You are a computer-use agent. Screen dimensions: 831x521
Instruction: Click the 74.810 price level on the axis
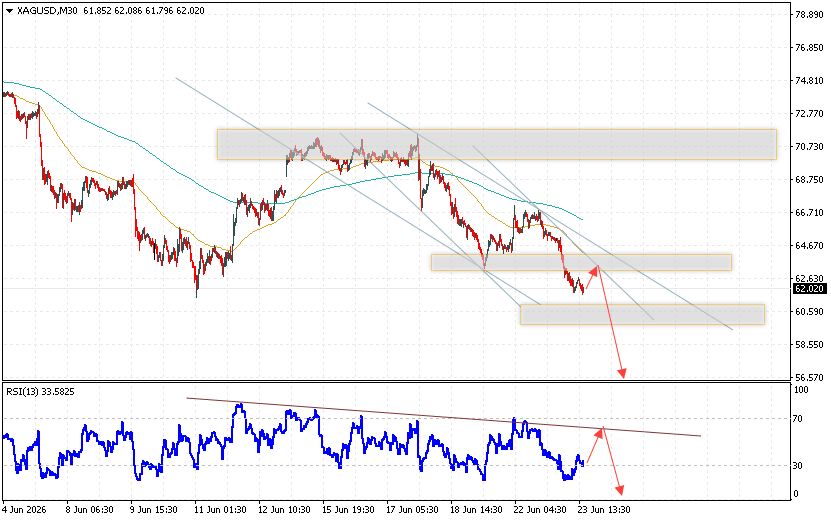tap(809, 81)
